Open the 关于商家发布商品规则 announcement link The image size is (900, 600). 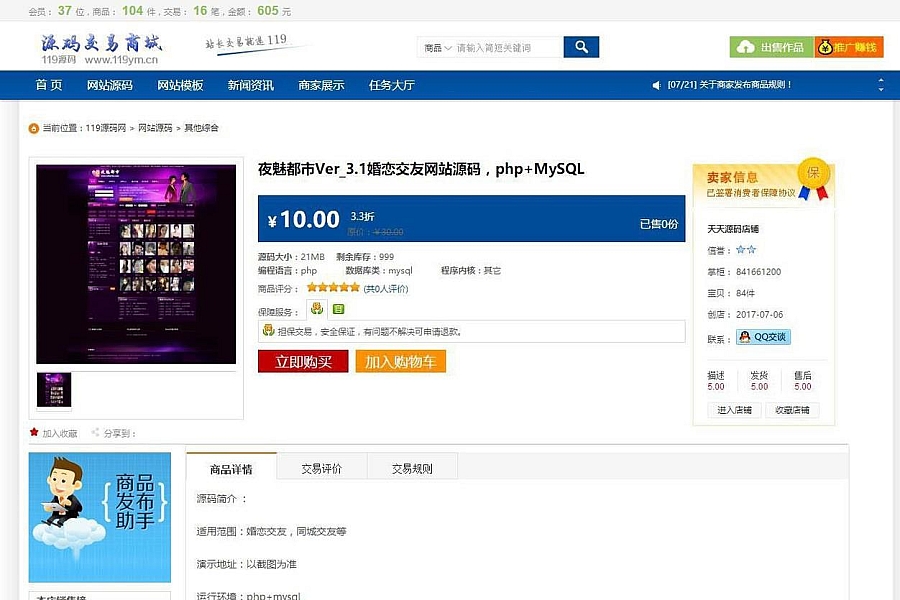730,84
